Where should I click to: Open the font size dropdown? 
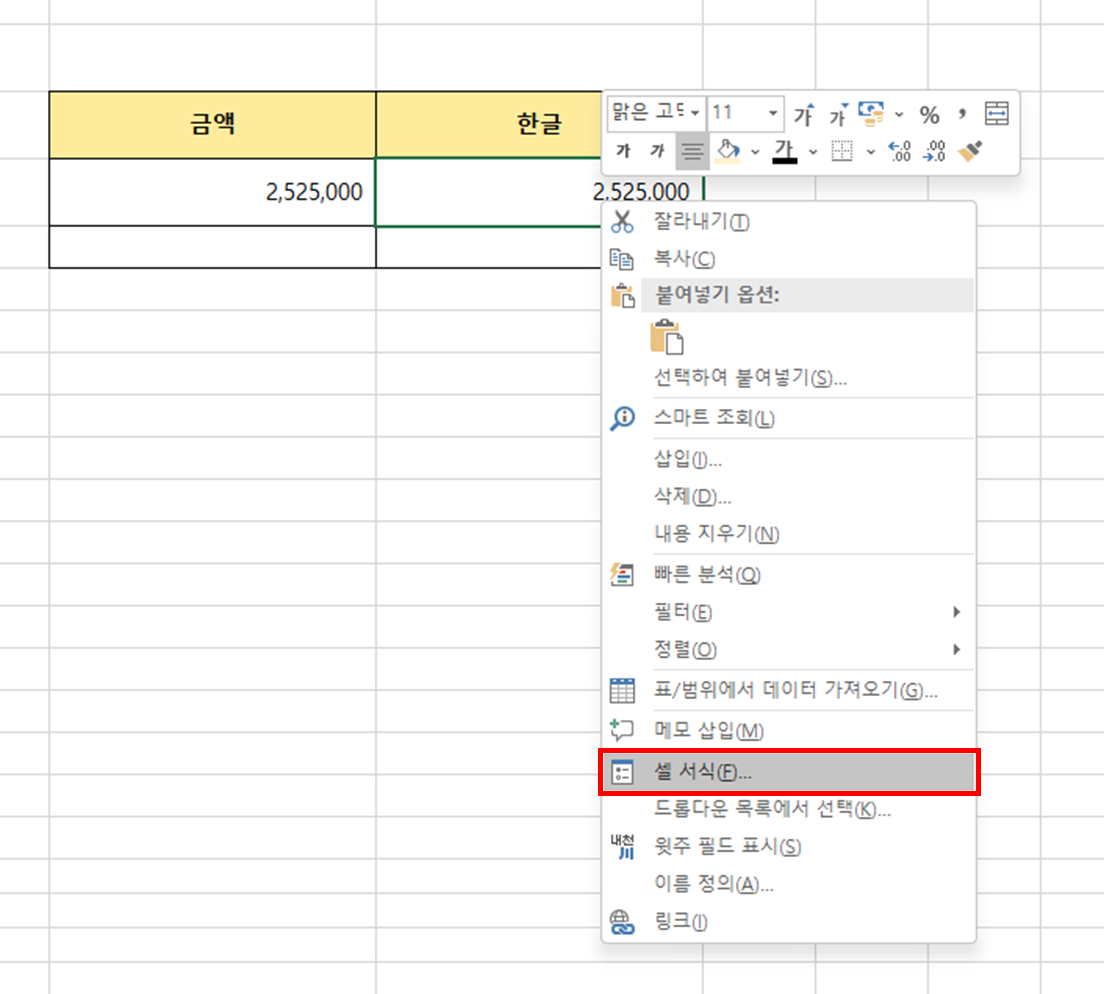click(771, 113)
